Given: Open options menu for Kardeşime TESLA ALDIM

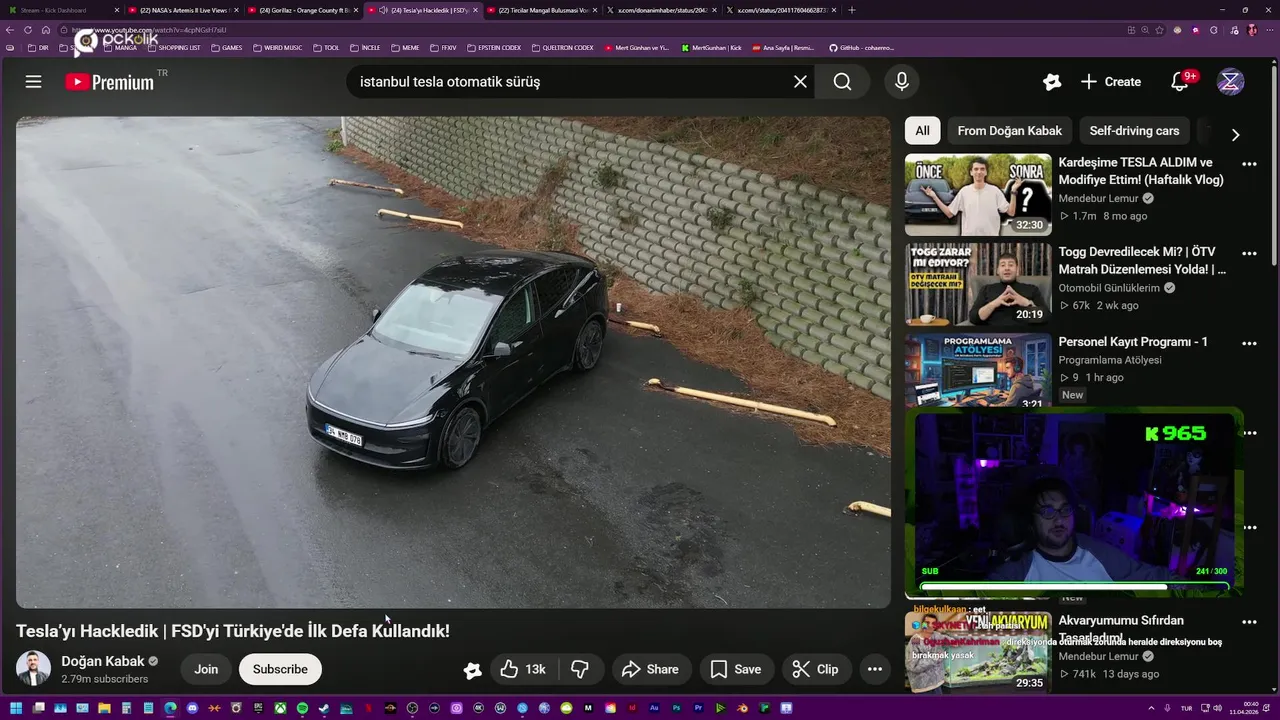Looking at the screenshot, I should click(x=1249, y=164).
